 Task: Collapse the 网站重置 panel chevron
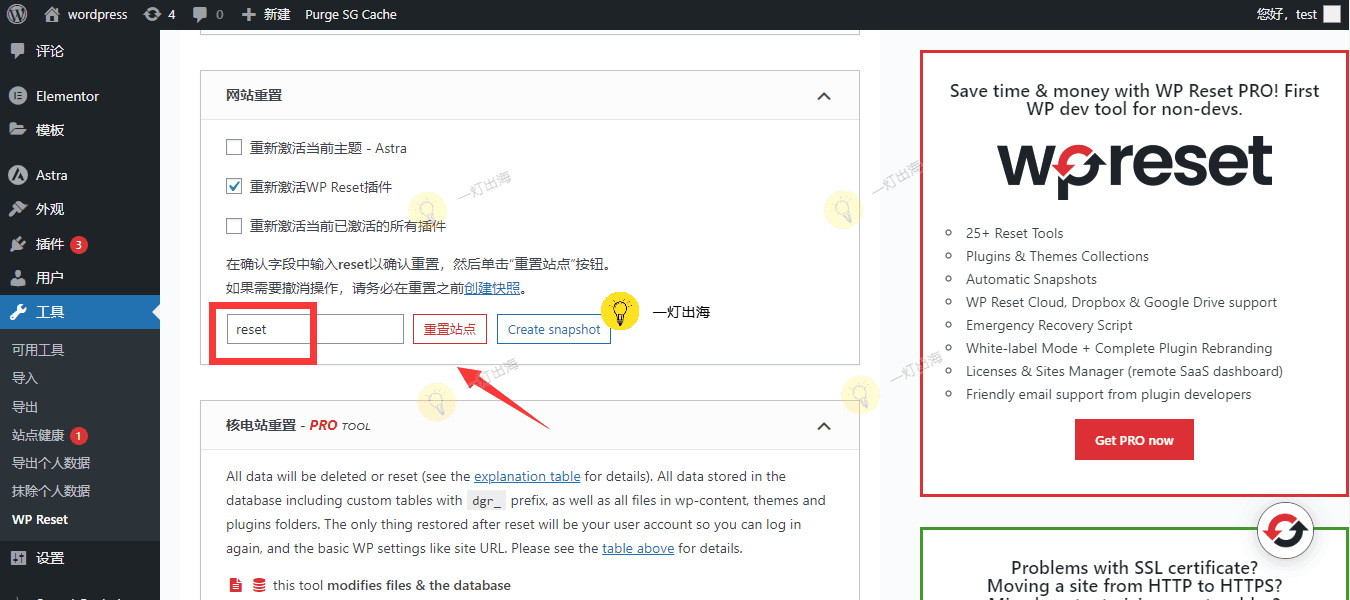click(823, 96)
